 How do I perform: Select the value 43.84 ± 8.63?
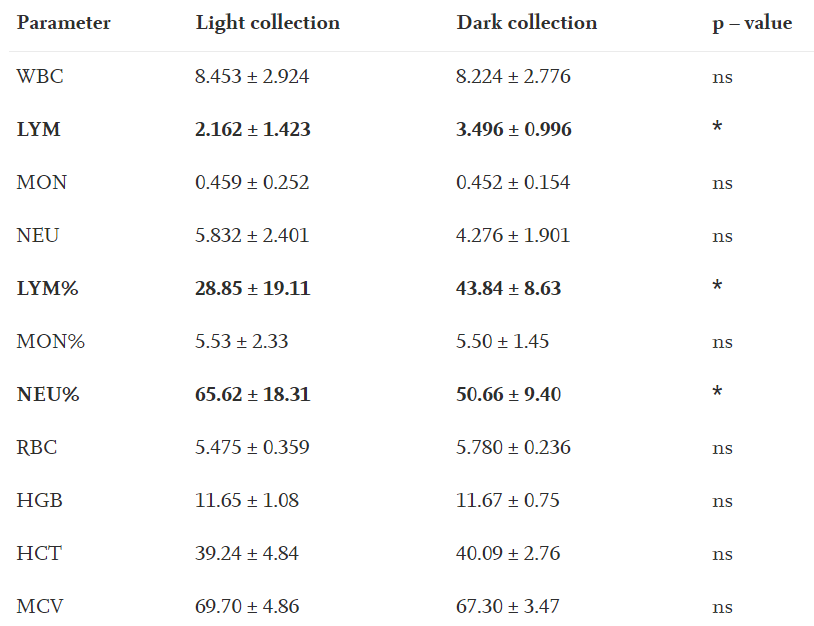coord(508,288)
